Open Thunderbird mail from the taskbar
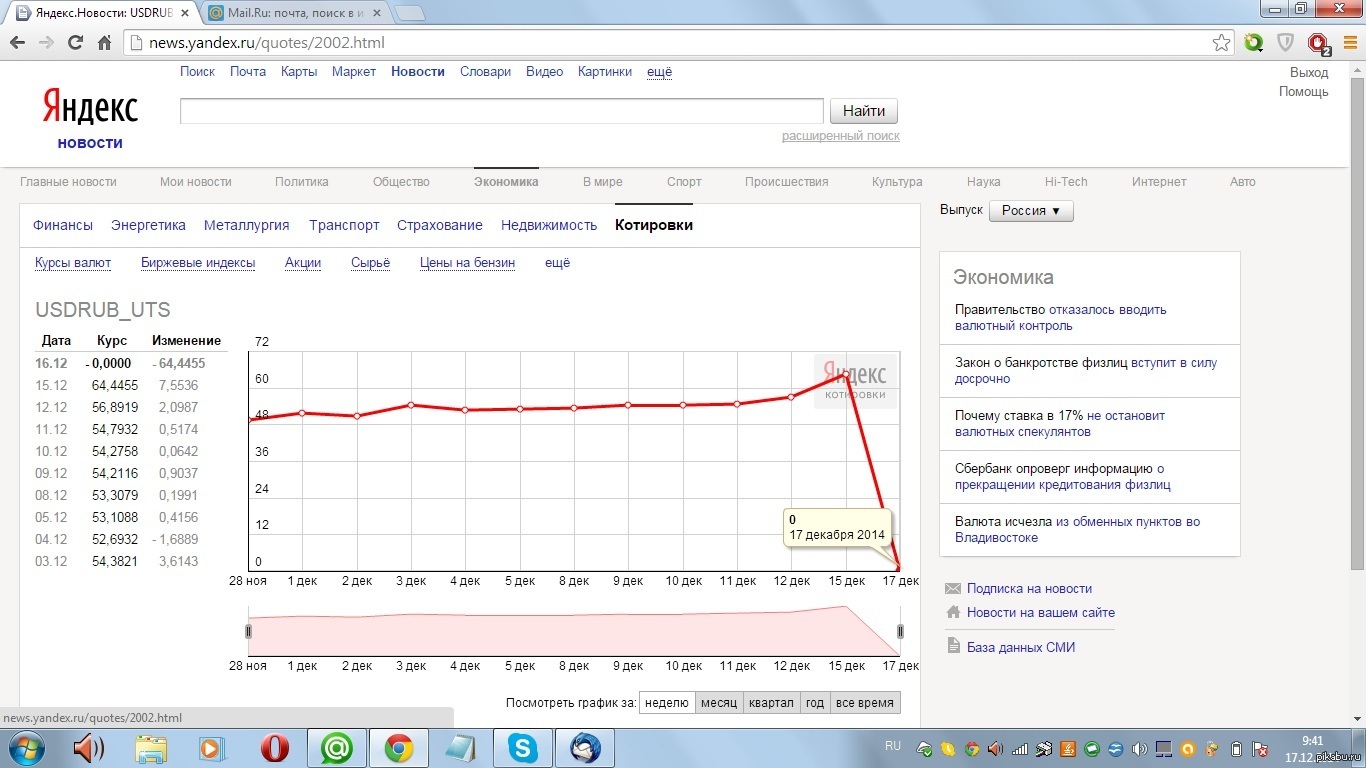 (584, 748)
